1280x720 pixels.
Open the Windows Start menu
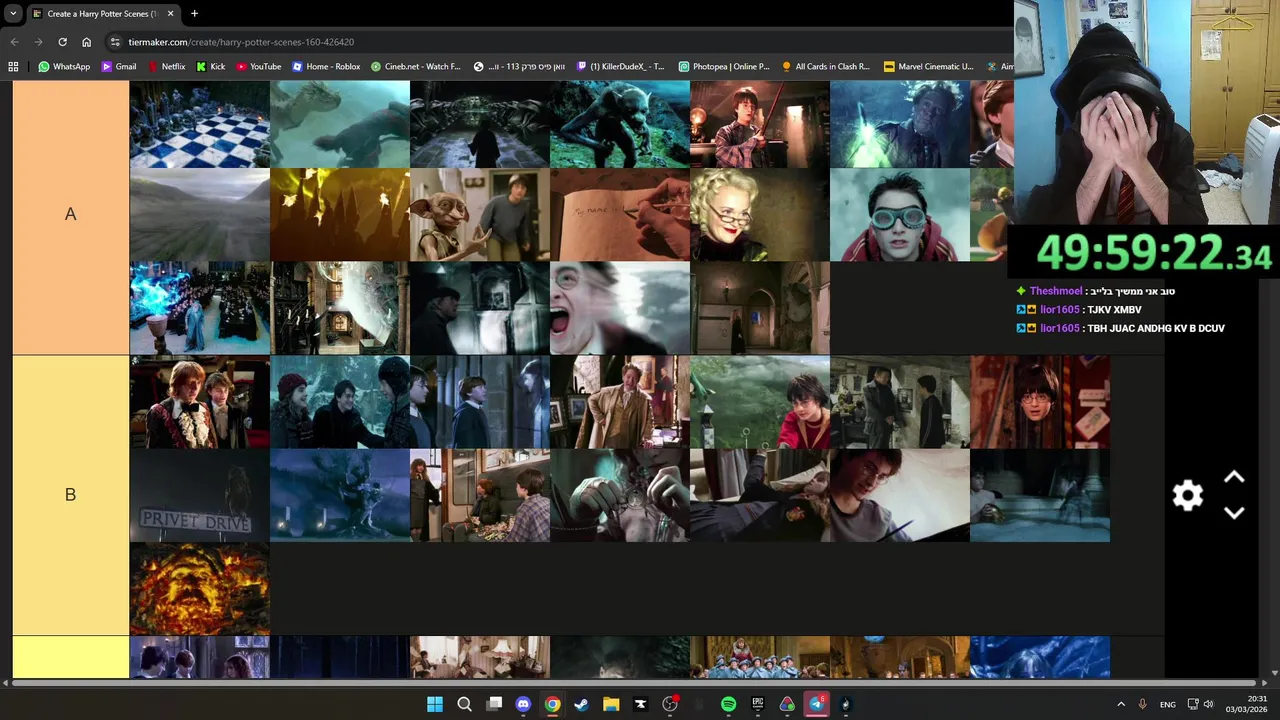pyautogui.click(x=435, y=704)
